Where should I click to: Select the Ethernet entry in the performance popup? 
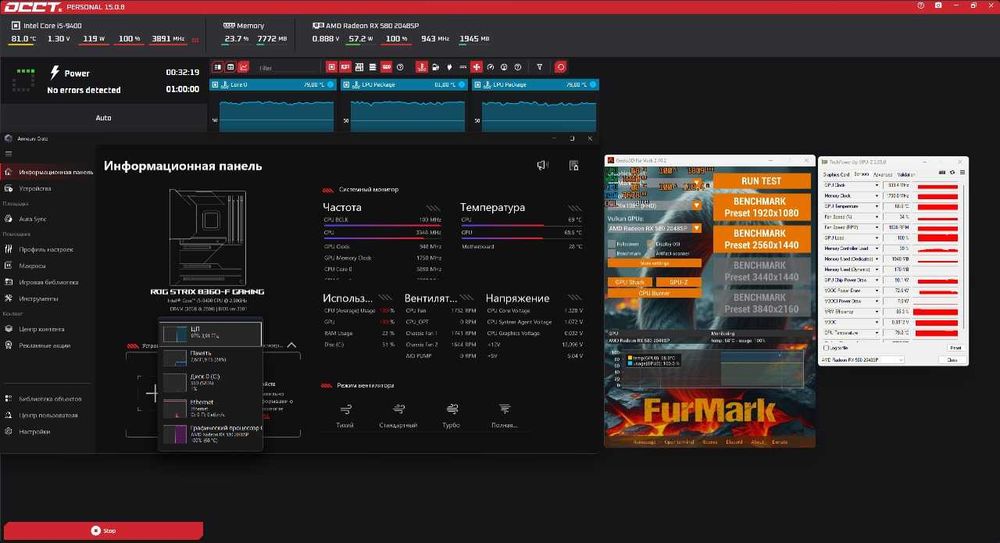(x=210, y=408)
